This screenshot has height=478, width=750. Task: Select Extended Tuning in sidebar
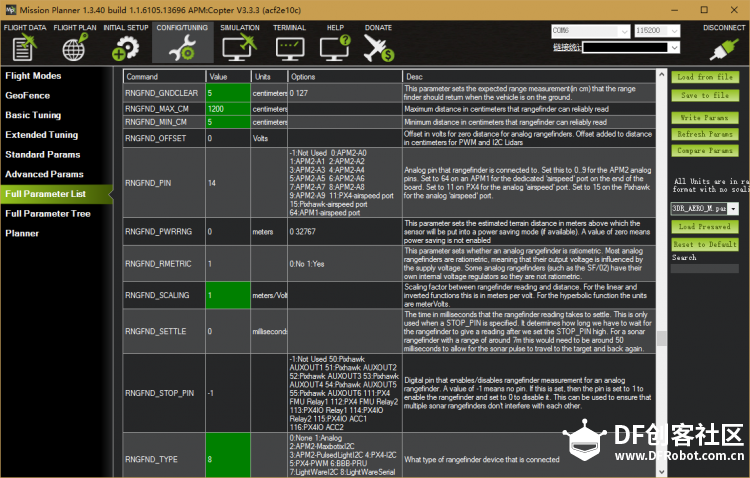click(x=42, y=134)
